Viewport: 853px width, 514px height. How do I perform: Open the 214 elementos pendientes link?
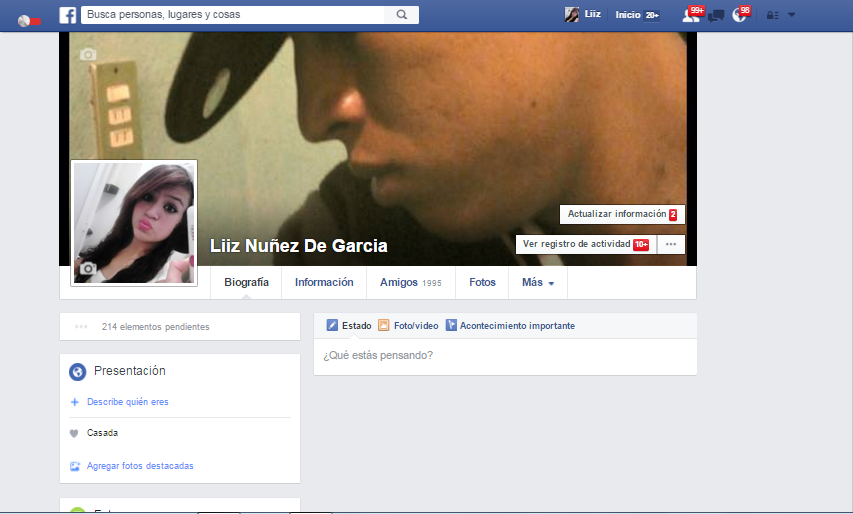point(156,327)
